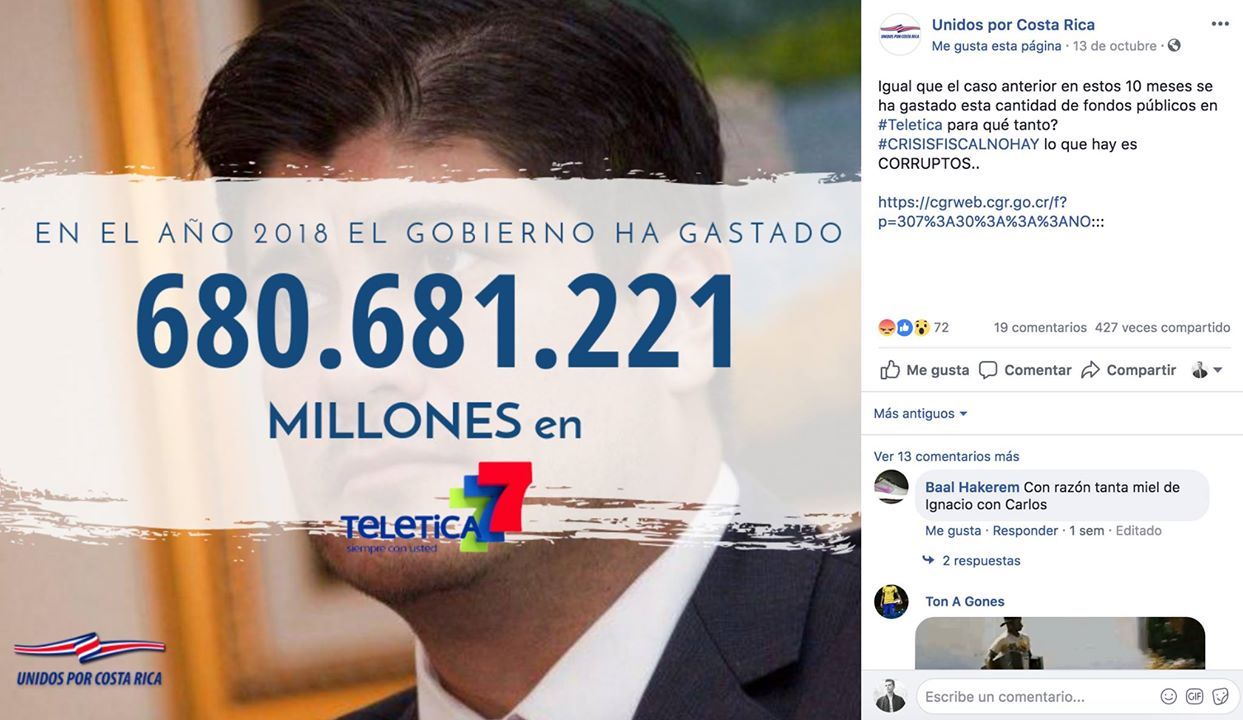Viewport: 1243px width, 720px height.
Task: Click the Compartir share arrow button
Action: coord(1129,370)
